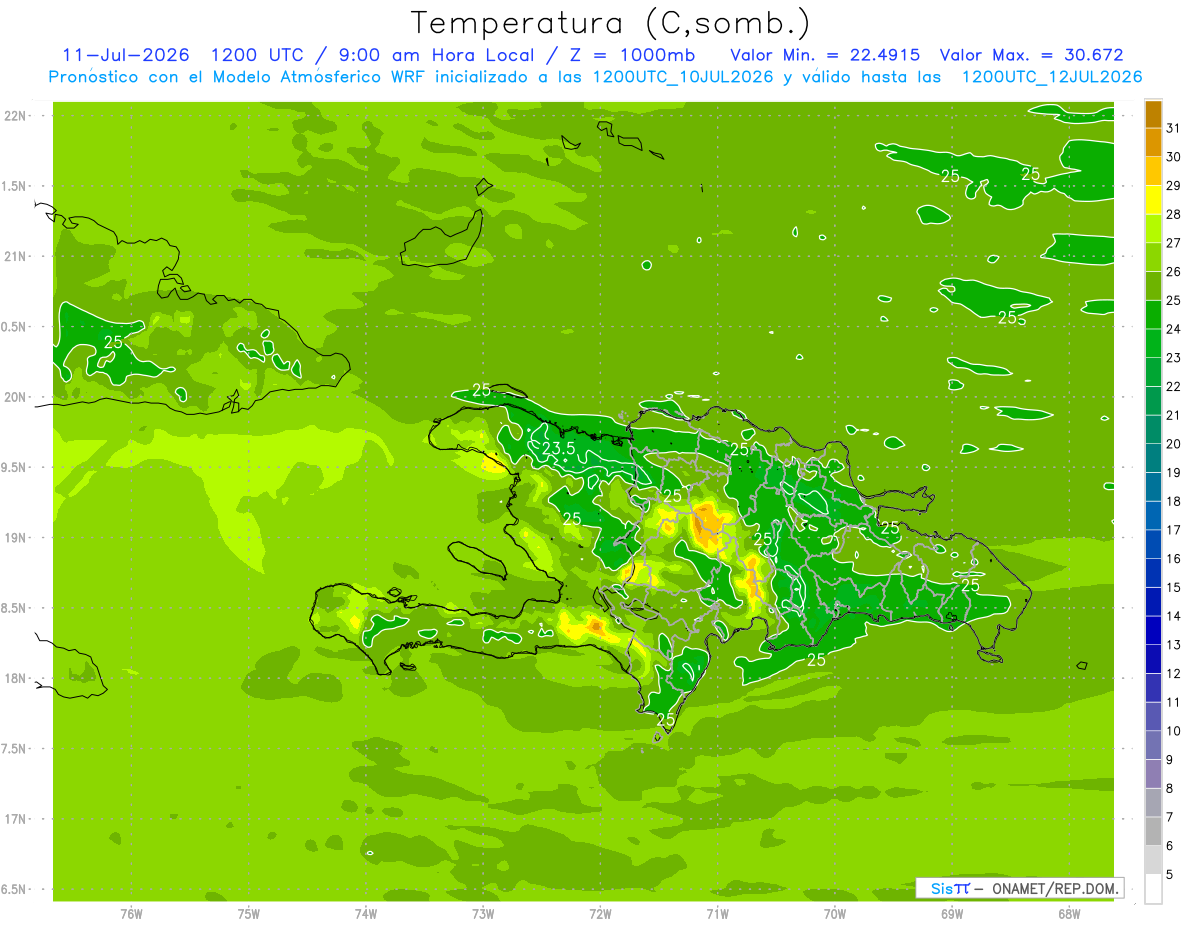Pick yellow legend swatch between 28 and 29
This screenshot has height=927, width=1200.
click(x=1153, y=200)
